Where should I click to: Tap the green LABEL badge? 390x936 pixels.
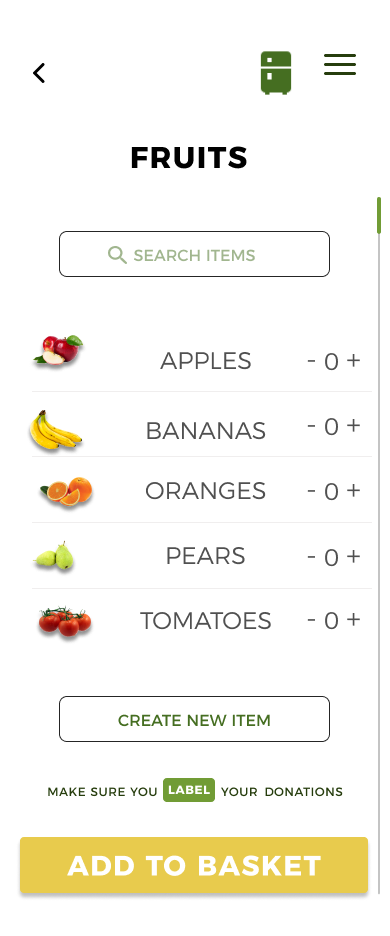pos(189,790)
